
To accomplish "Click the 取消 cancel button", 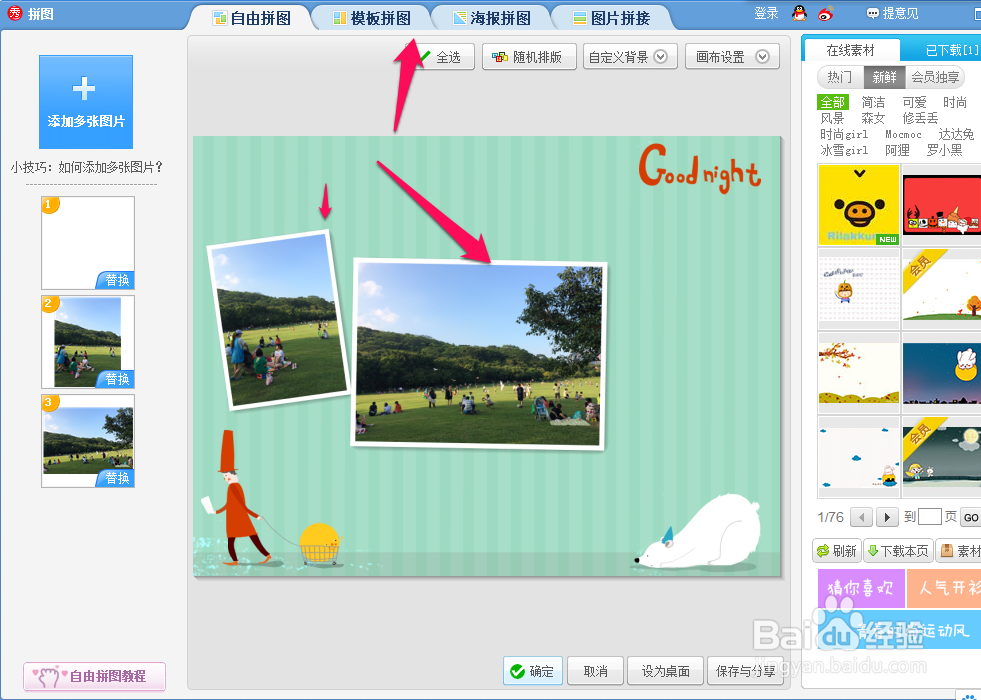I will 596,671.
